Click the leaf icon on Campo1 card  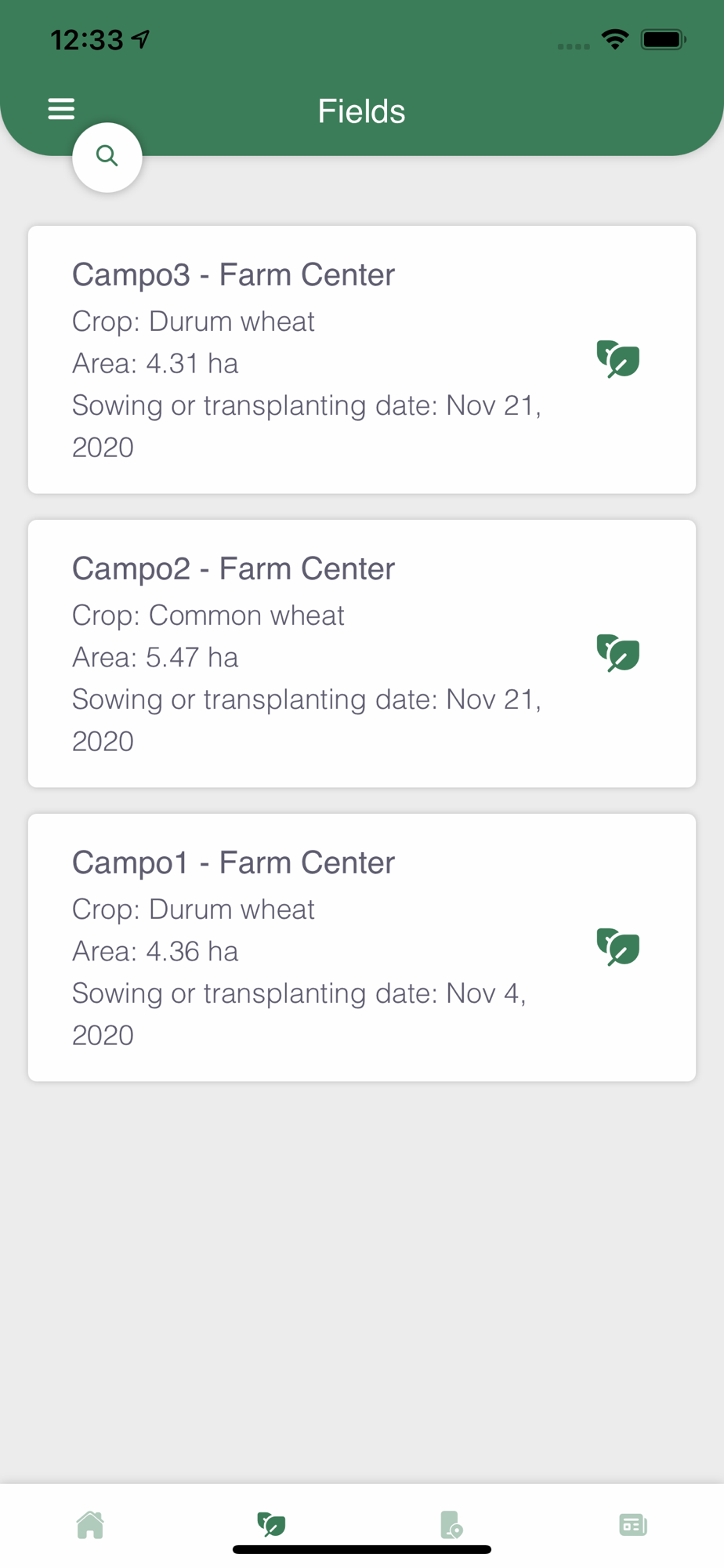point(618,947)
